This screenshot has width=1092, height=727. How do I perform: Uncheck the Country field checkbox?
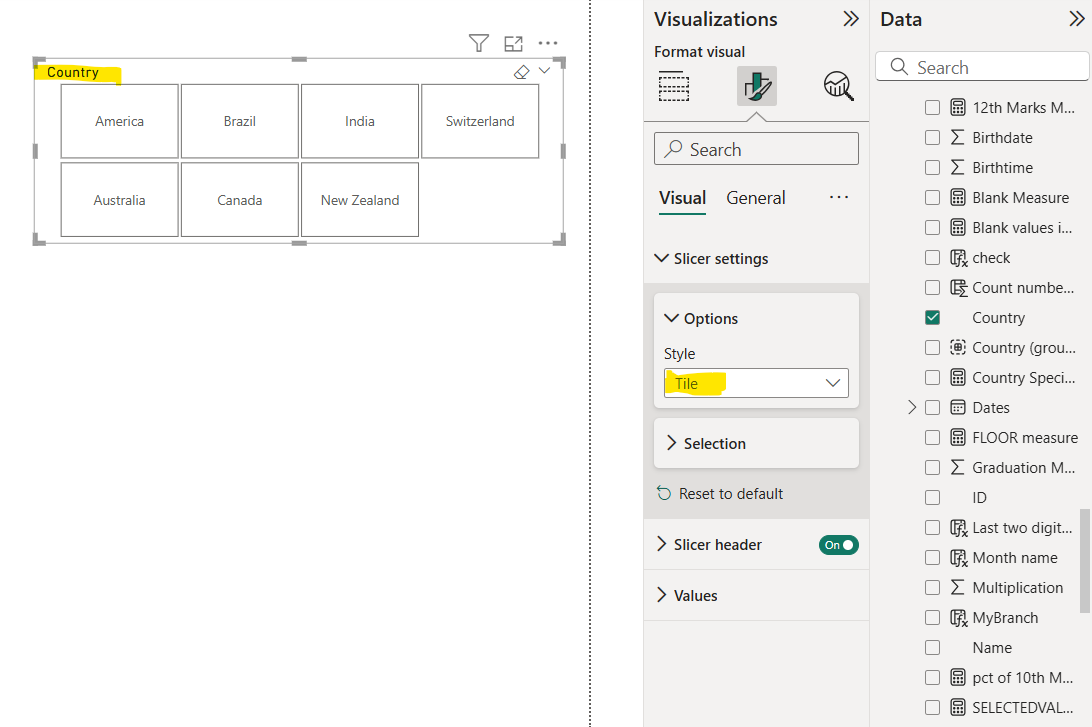[932, 317]
